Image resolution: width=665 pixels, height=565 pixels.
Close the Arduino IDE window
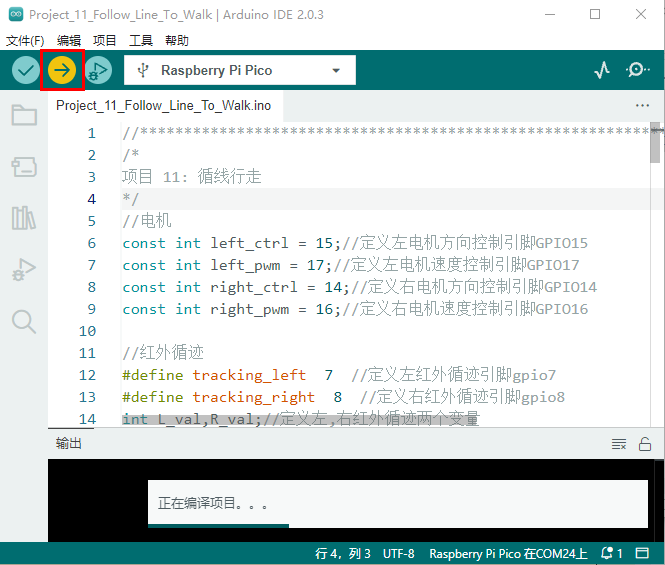(x=641, y=14)
